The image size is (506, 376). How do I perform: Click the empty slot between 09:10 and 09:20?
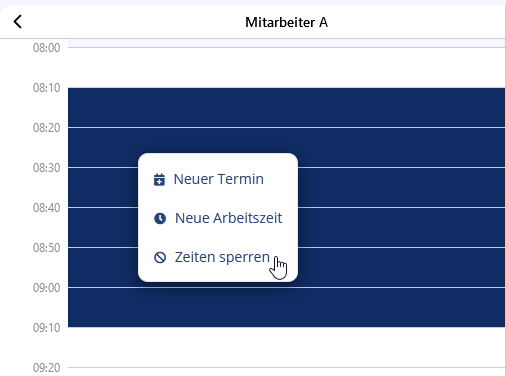(287, 347)
